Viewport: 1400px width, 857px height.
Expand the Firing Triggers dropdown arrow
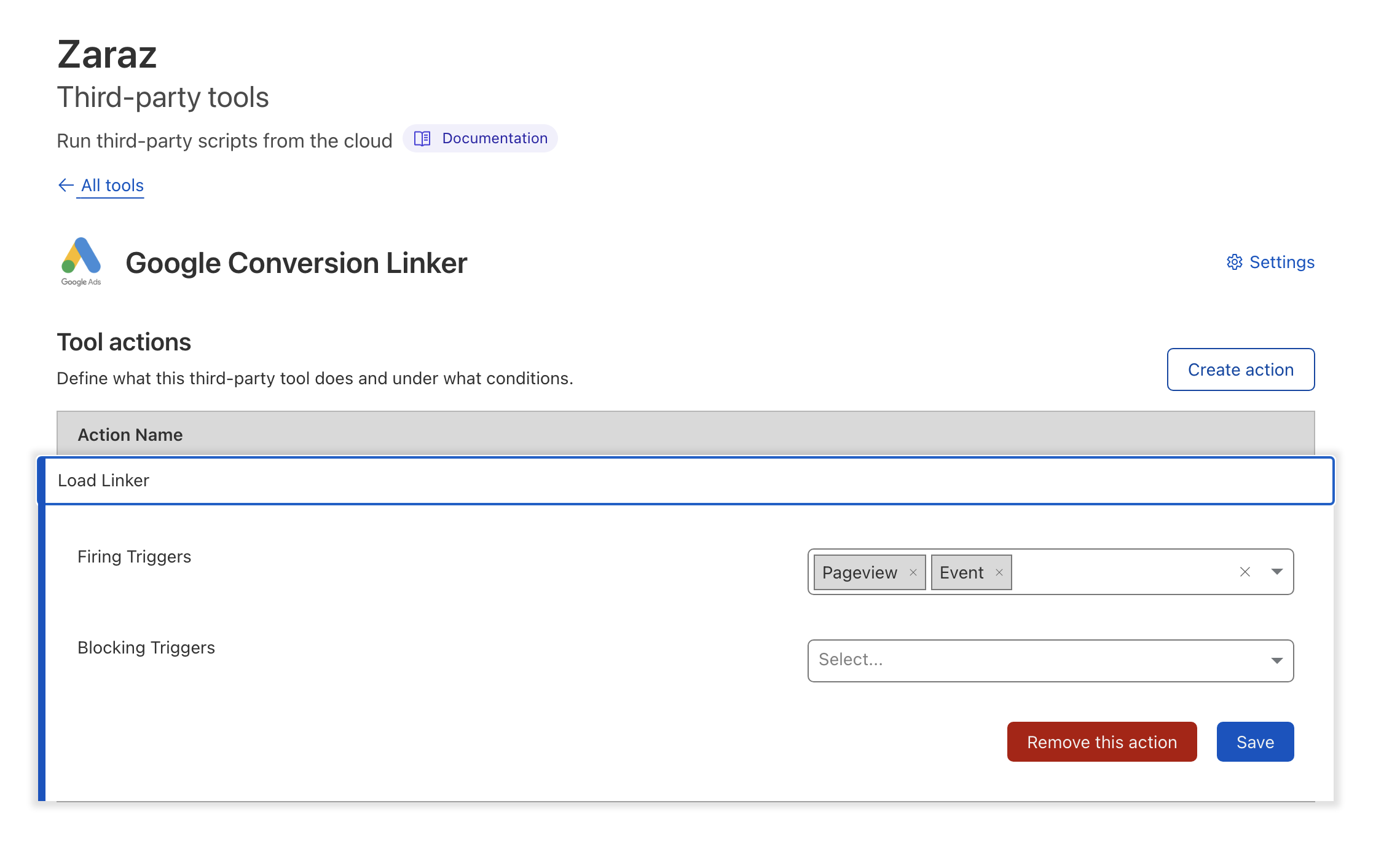point(1277,572)
